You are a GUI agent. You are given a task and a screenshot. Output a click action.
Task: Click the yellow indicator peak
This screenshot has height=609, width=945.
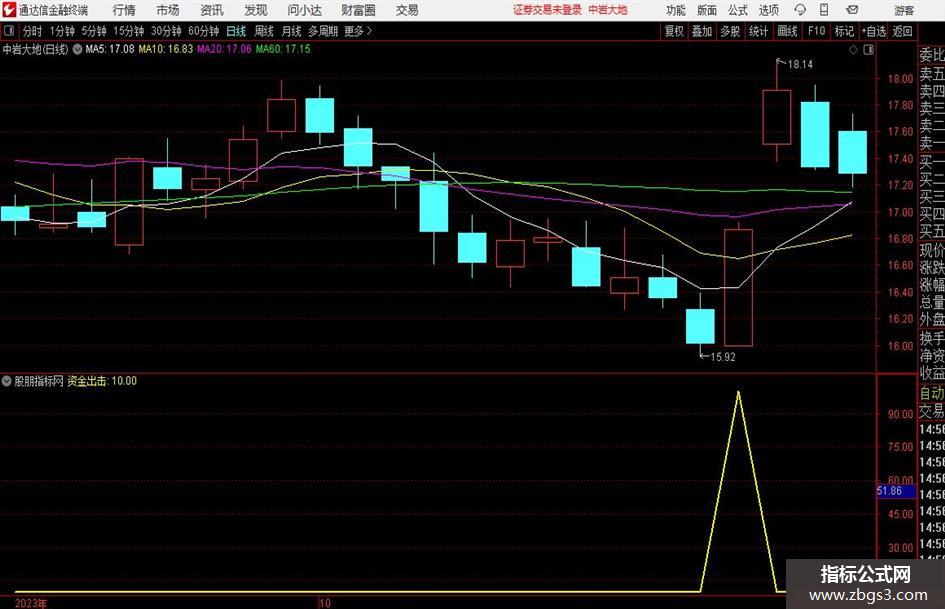(738, 393)
